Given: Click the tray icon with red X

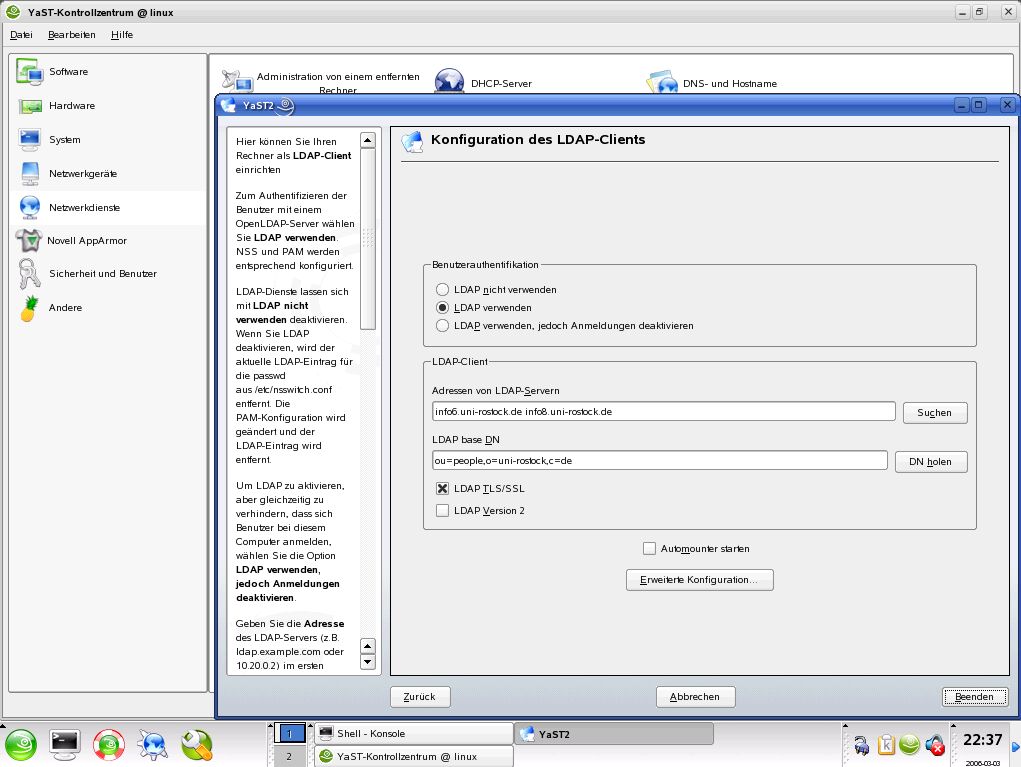Looking at the screenshot, I should coord(935,744).
